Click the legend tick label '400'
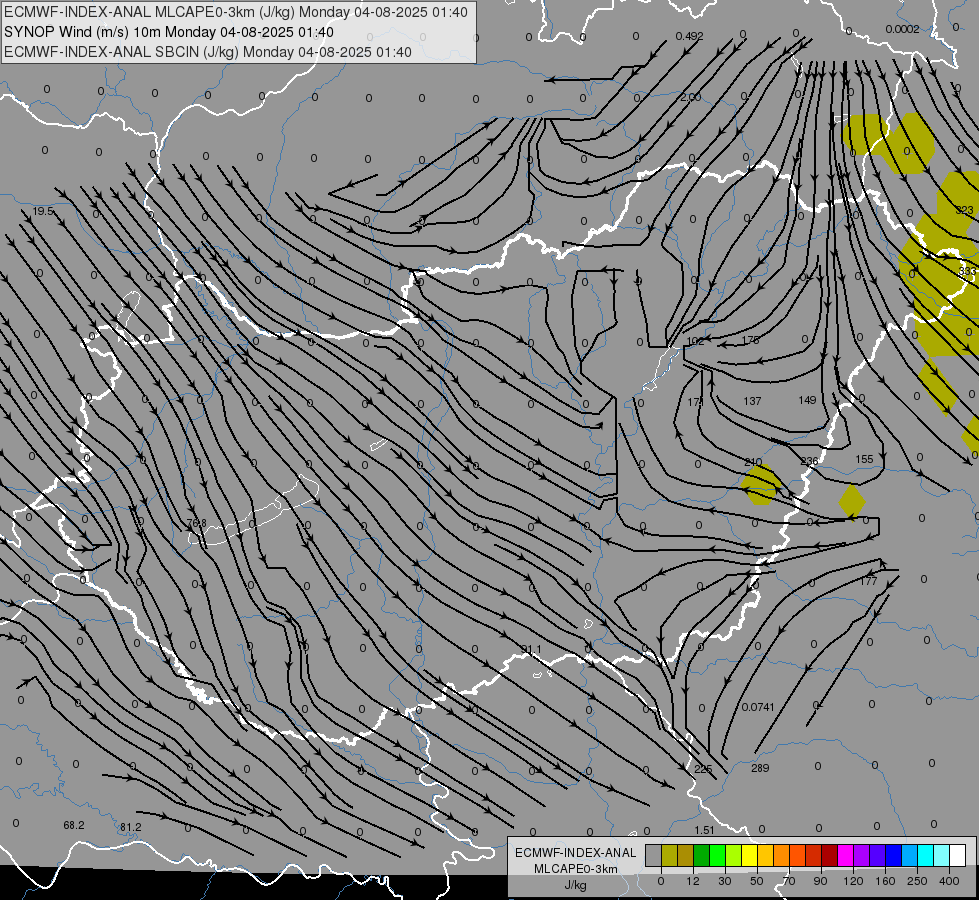Viewport: 979px width, 900px height. [949, 881]
